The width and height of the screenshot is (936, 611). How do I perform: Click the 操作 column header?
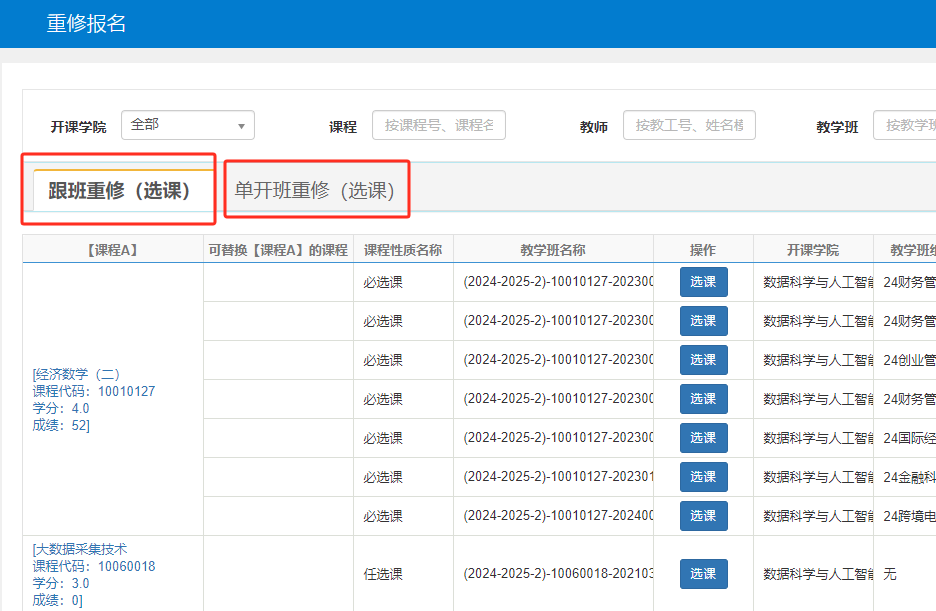pyautogui.click(x=703, y=250)
